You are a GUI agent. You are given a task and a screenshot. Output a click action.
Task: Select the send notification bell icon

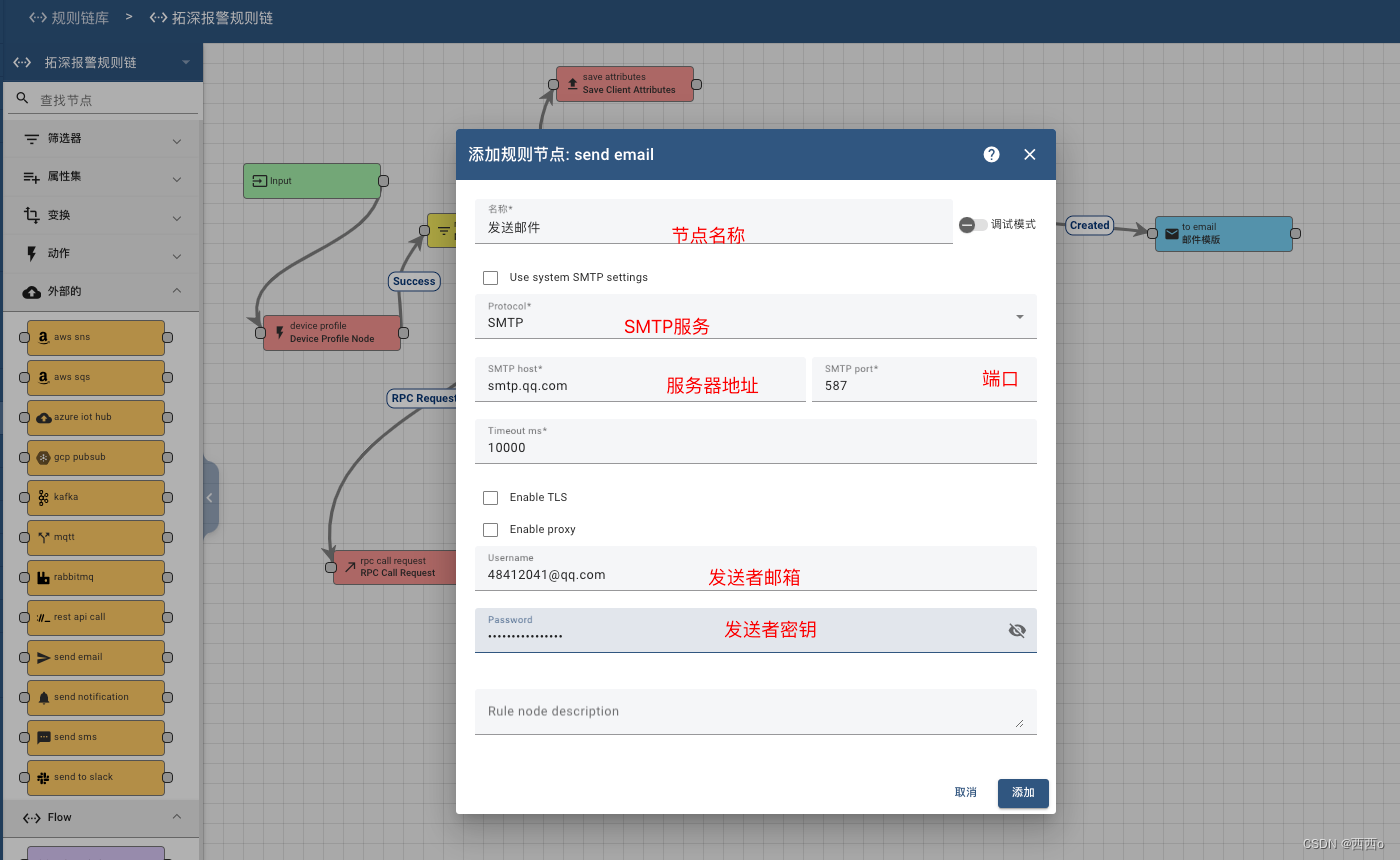point(44,697)
